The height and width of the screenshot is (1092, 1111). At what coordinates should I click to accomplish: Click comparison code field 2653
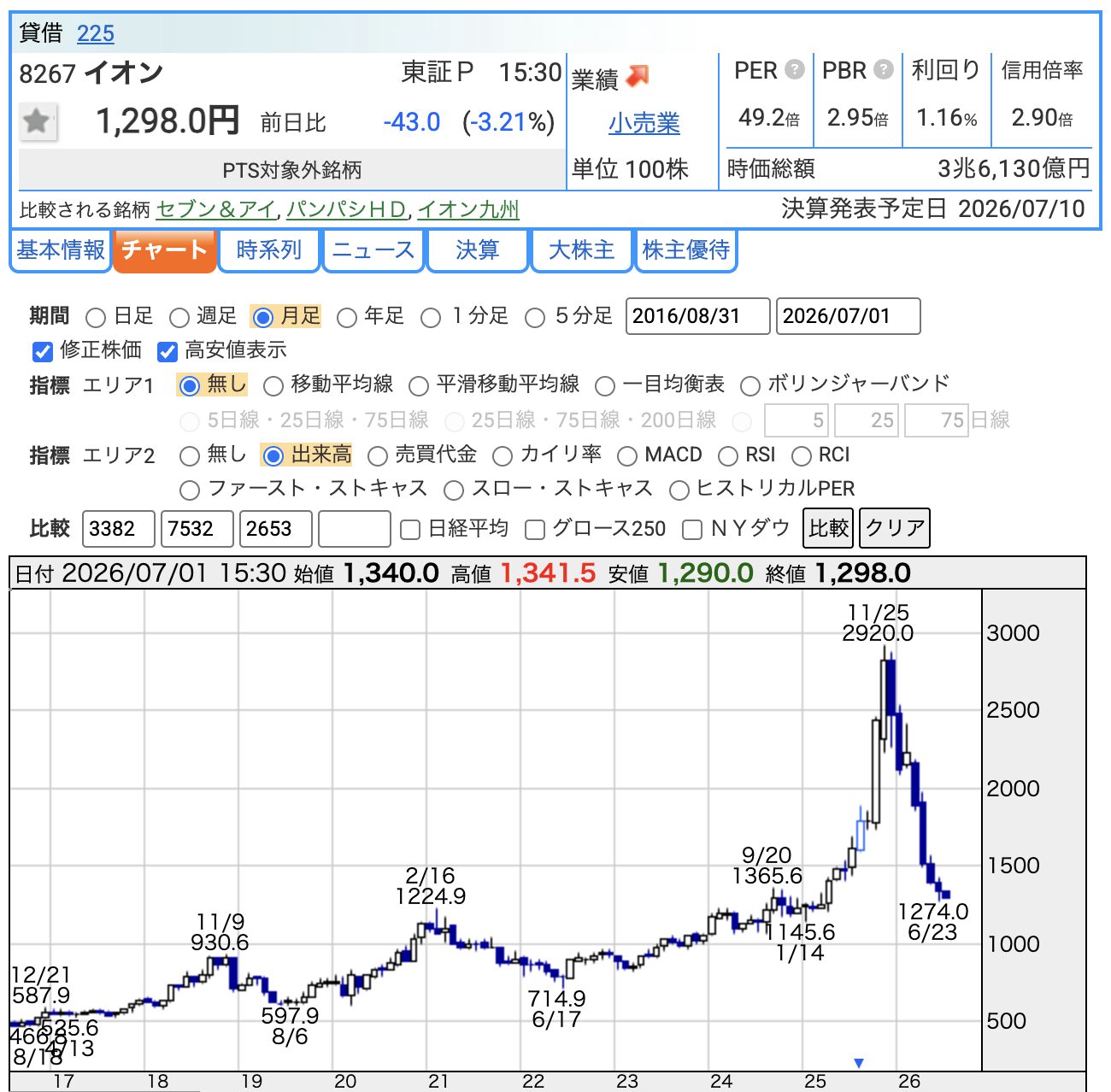click(x=276, y=529)
